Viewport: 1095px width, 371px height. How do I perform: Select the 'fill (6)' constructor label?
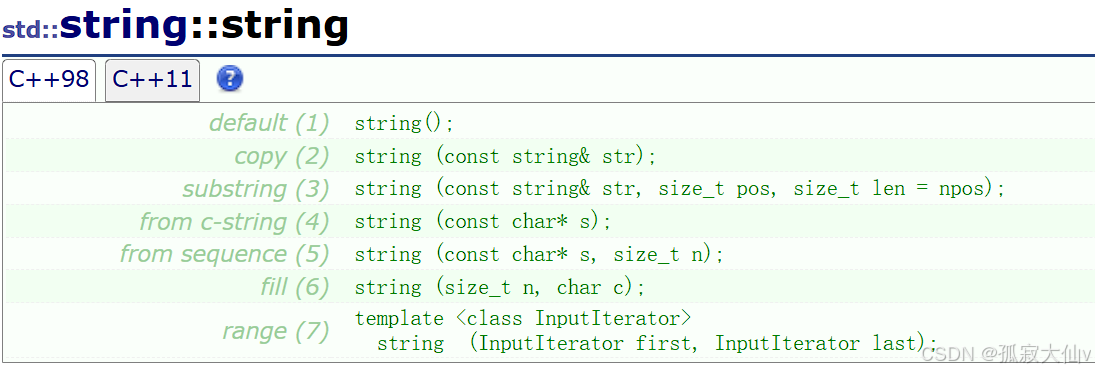[x=294, y=287]
